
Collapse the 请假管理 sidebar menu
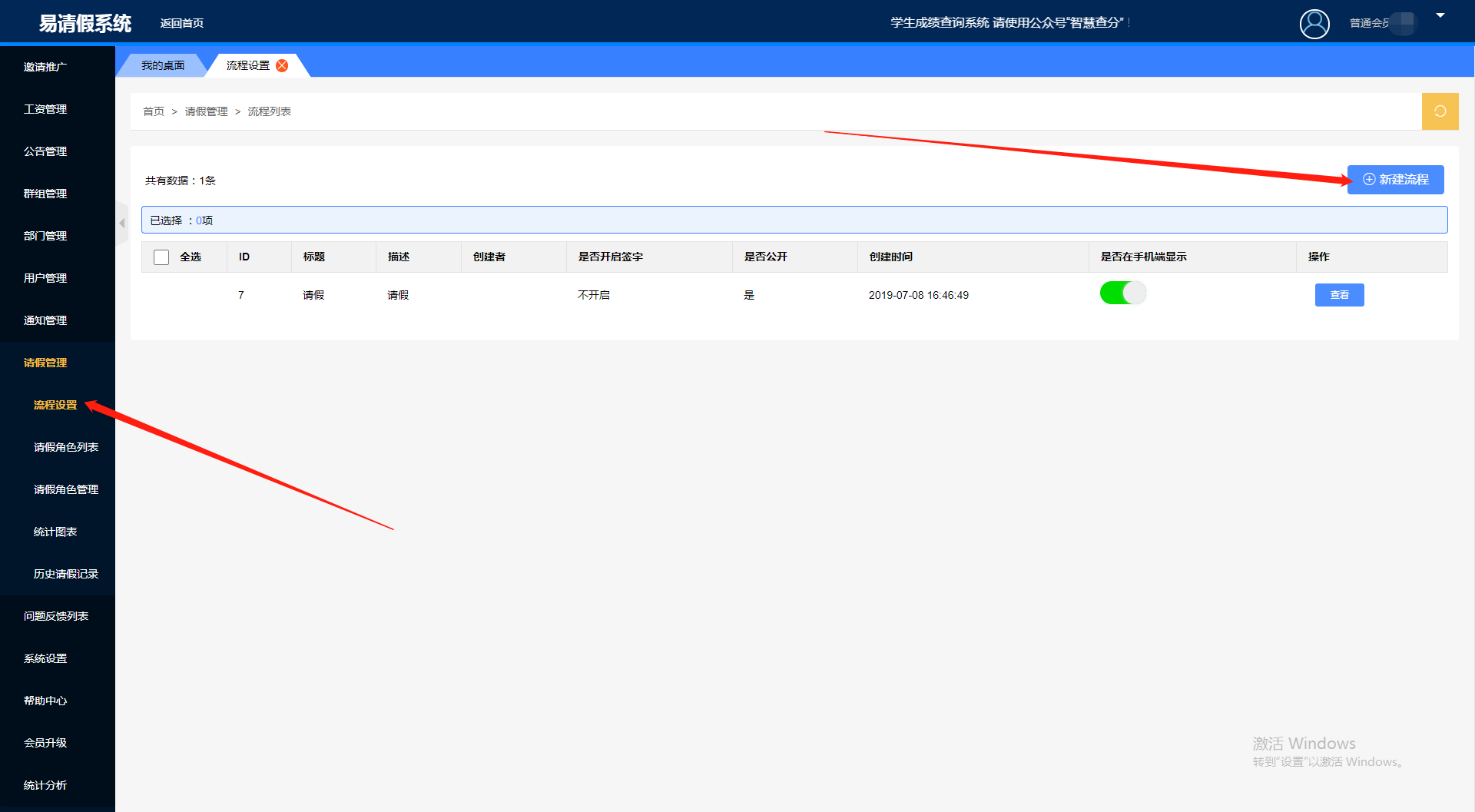45,363
